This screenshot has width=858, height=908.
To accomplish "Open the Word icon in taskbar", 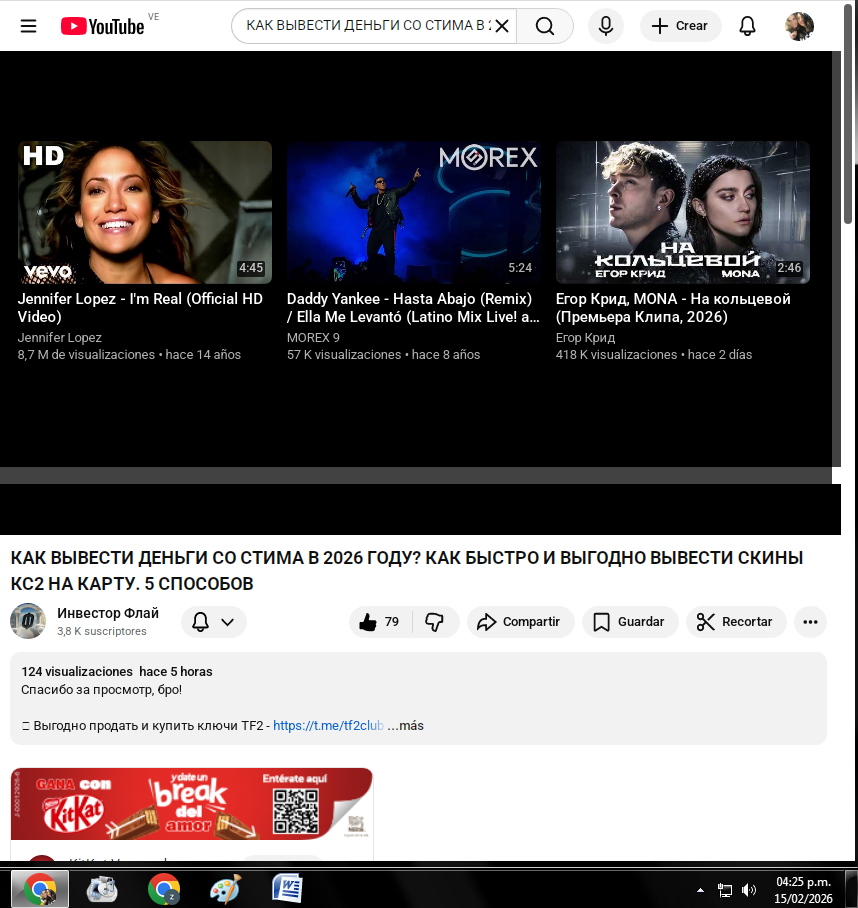I will coord(287,889).
